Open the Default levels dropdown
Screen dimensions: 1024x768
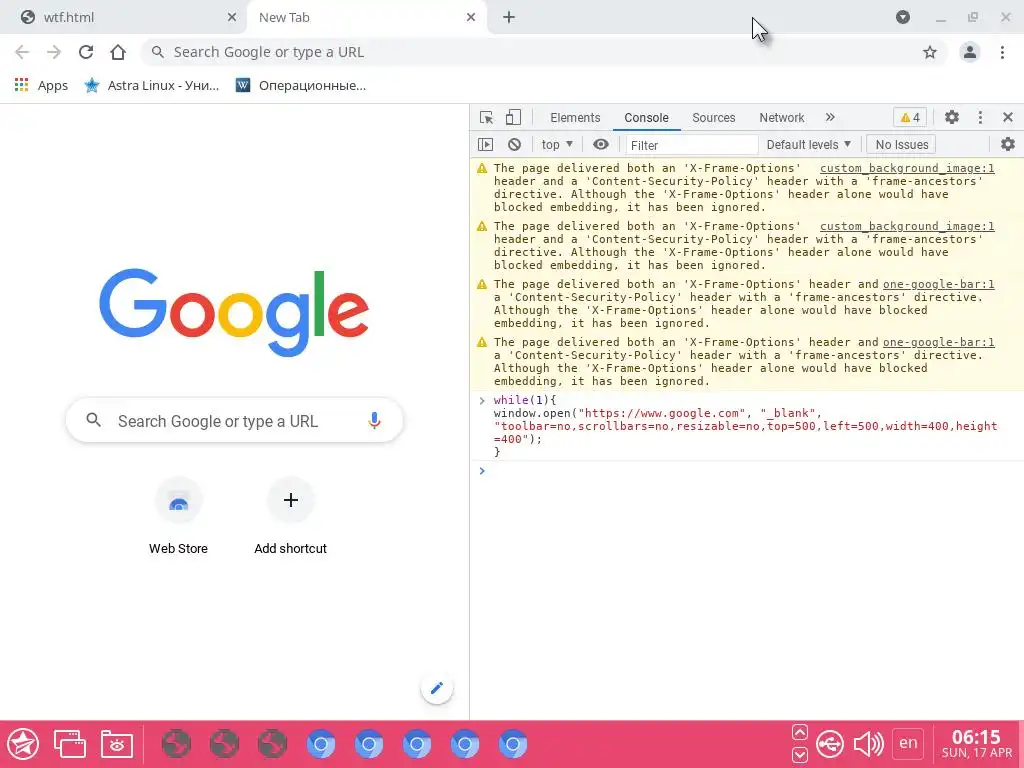808,144
